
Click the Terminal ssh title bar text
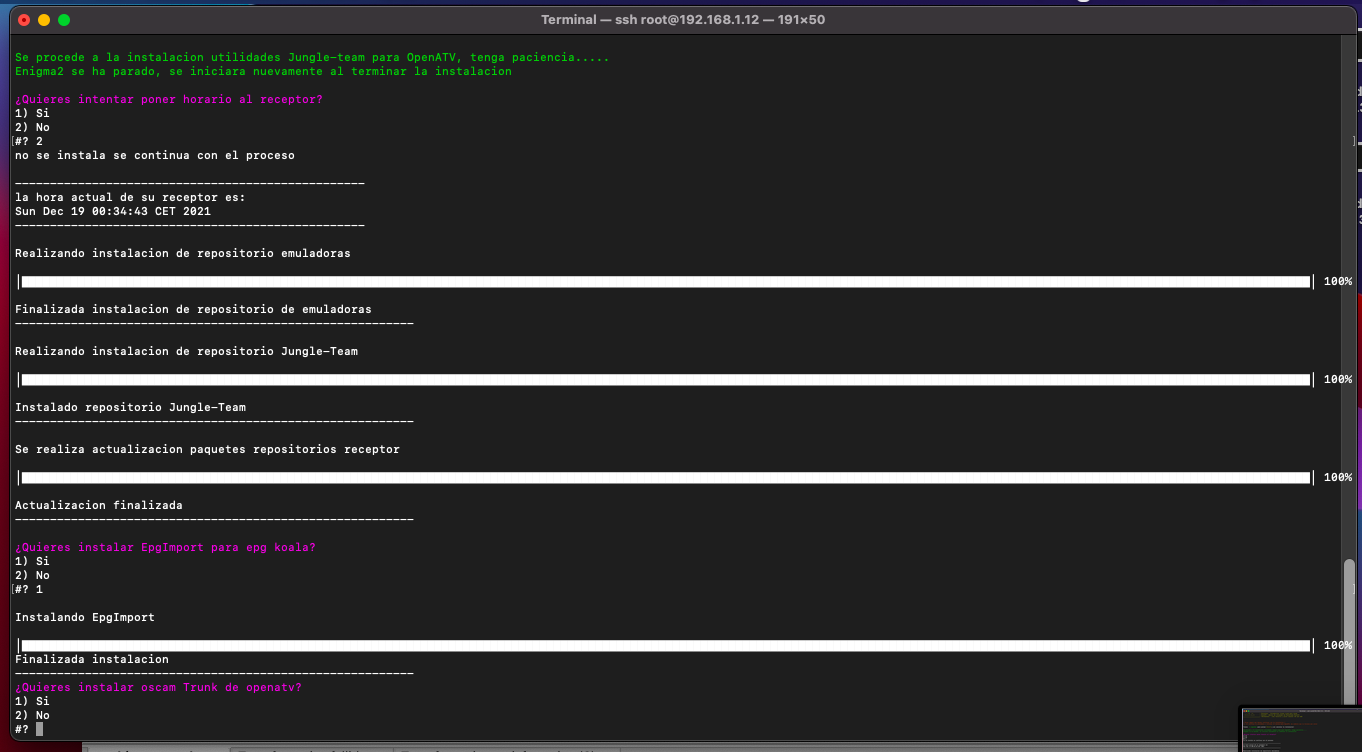coord(682,20)
